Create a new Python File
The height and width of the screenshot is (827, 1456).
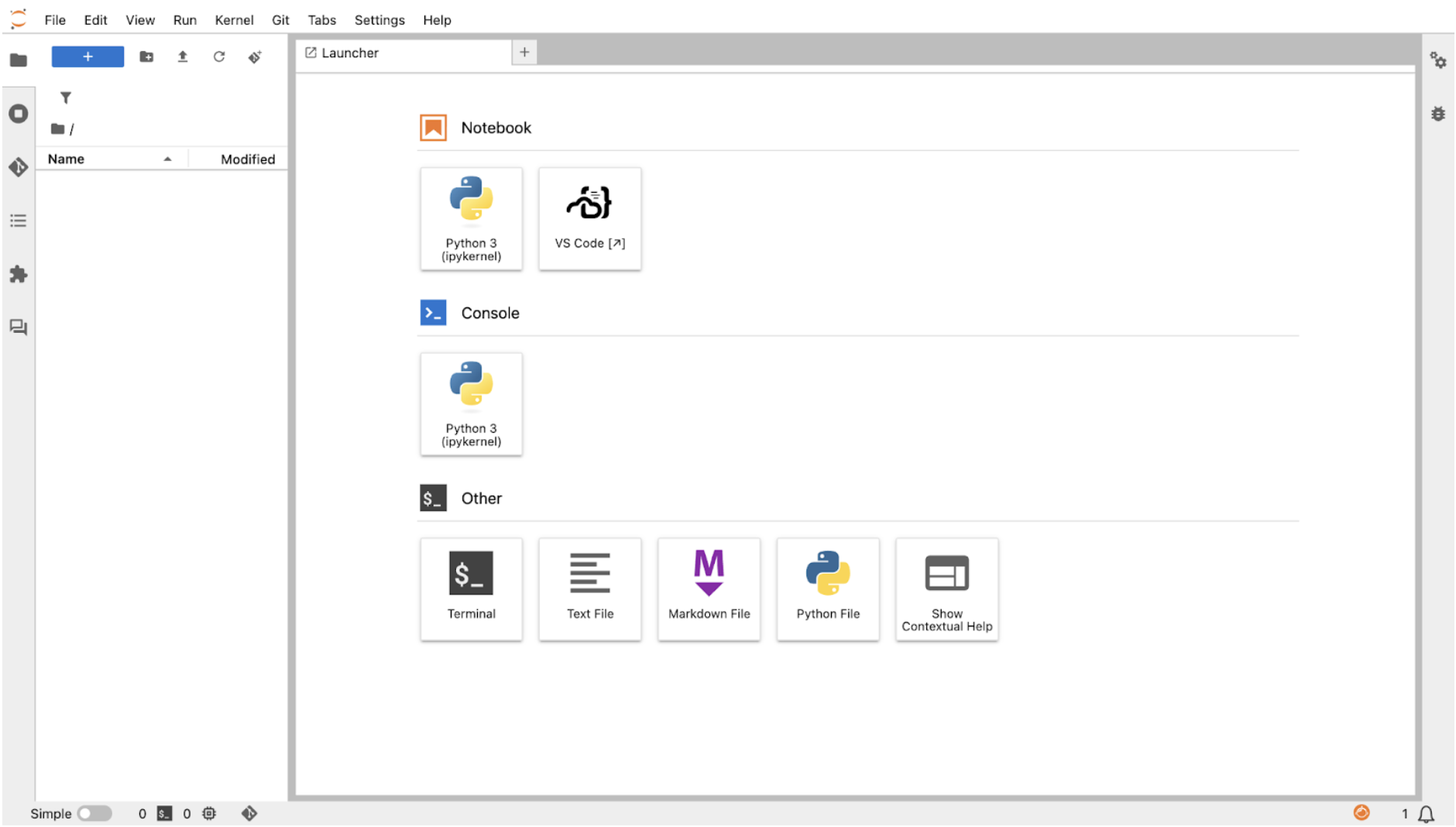828,589
